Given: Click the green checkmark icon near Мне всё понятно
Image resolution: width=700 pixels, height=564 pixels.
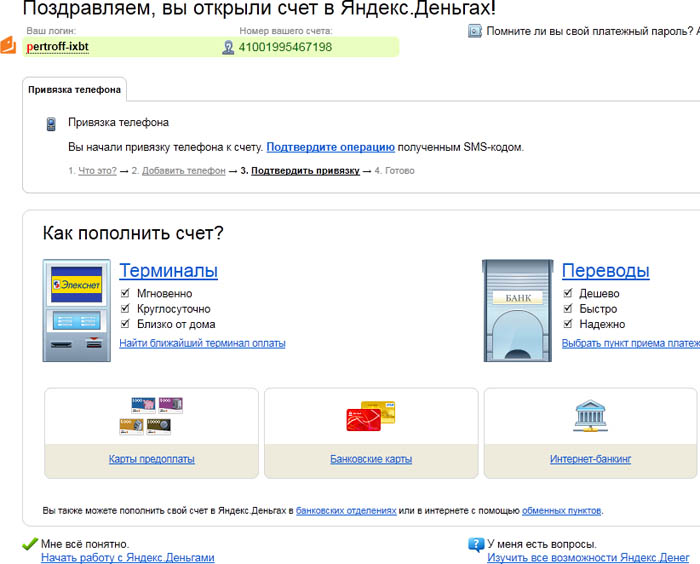Looking at the screenshot, I should [29, 543].
